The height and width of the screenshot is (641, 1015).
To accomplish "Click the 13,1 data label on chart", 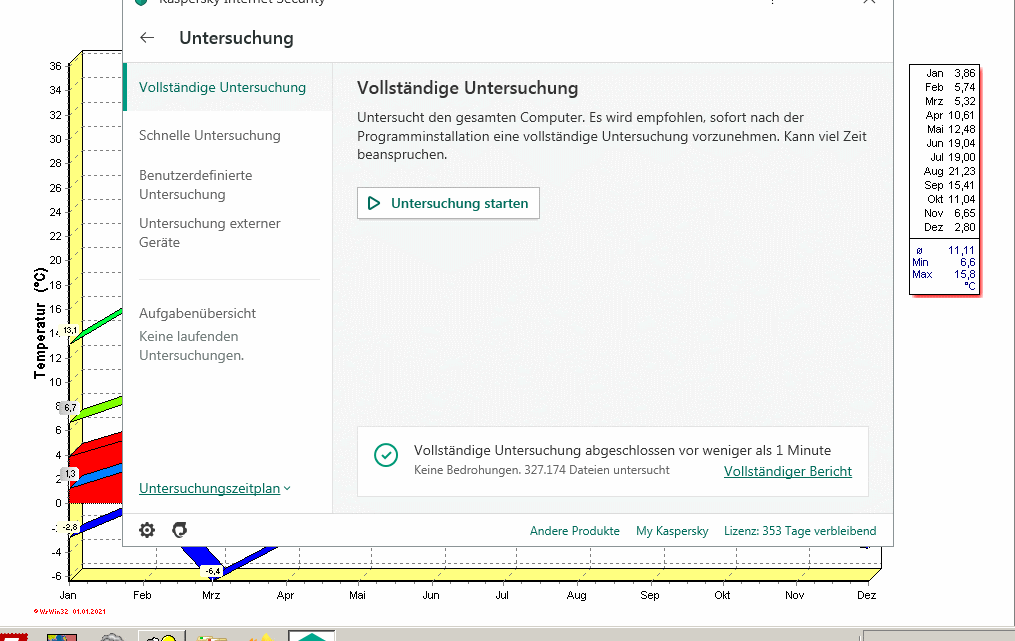I will coord(70,330).
